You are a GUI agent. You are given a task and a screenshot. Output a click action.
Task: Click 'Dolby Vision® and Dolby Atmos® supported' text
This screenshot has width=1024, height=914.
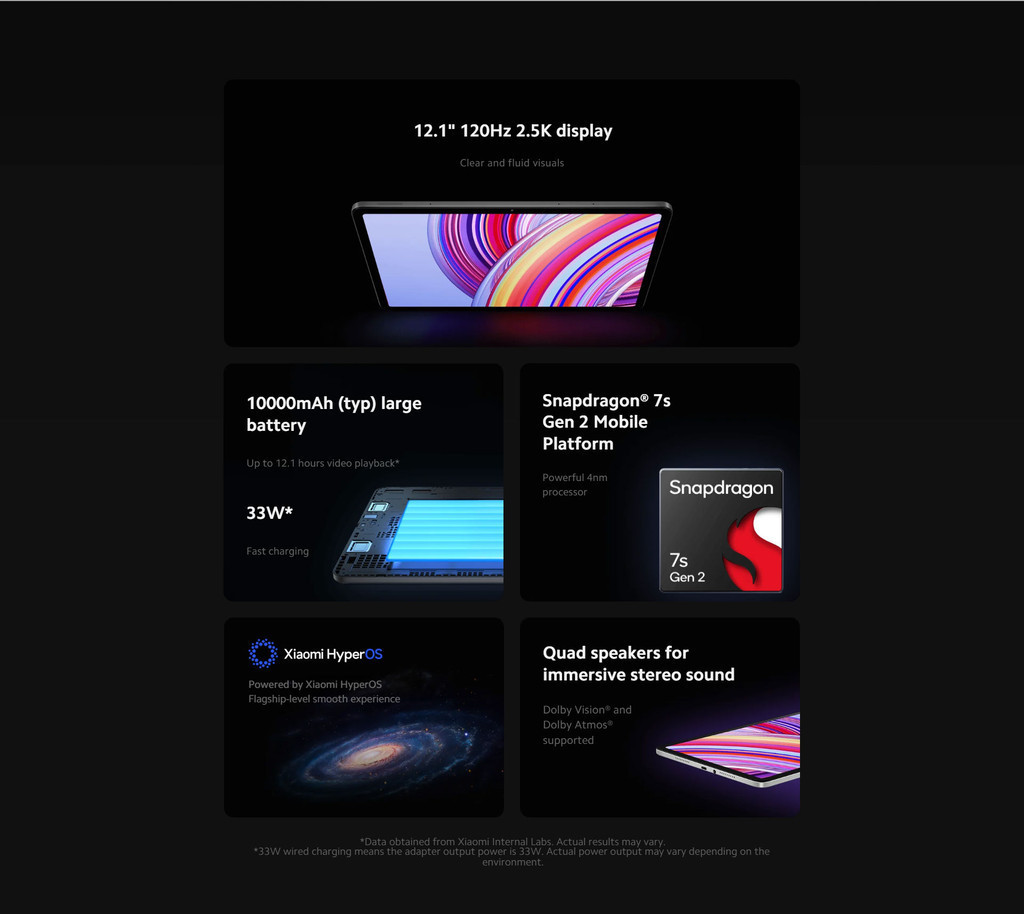(x=587, y=725)
